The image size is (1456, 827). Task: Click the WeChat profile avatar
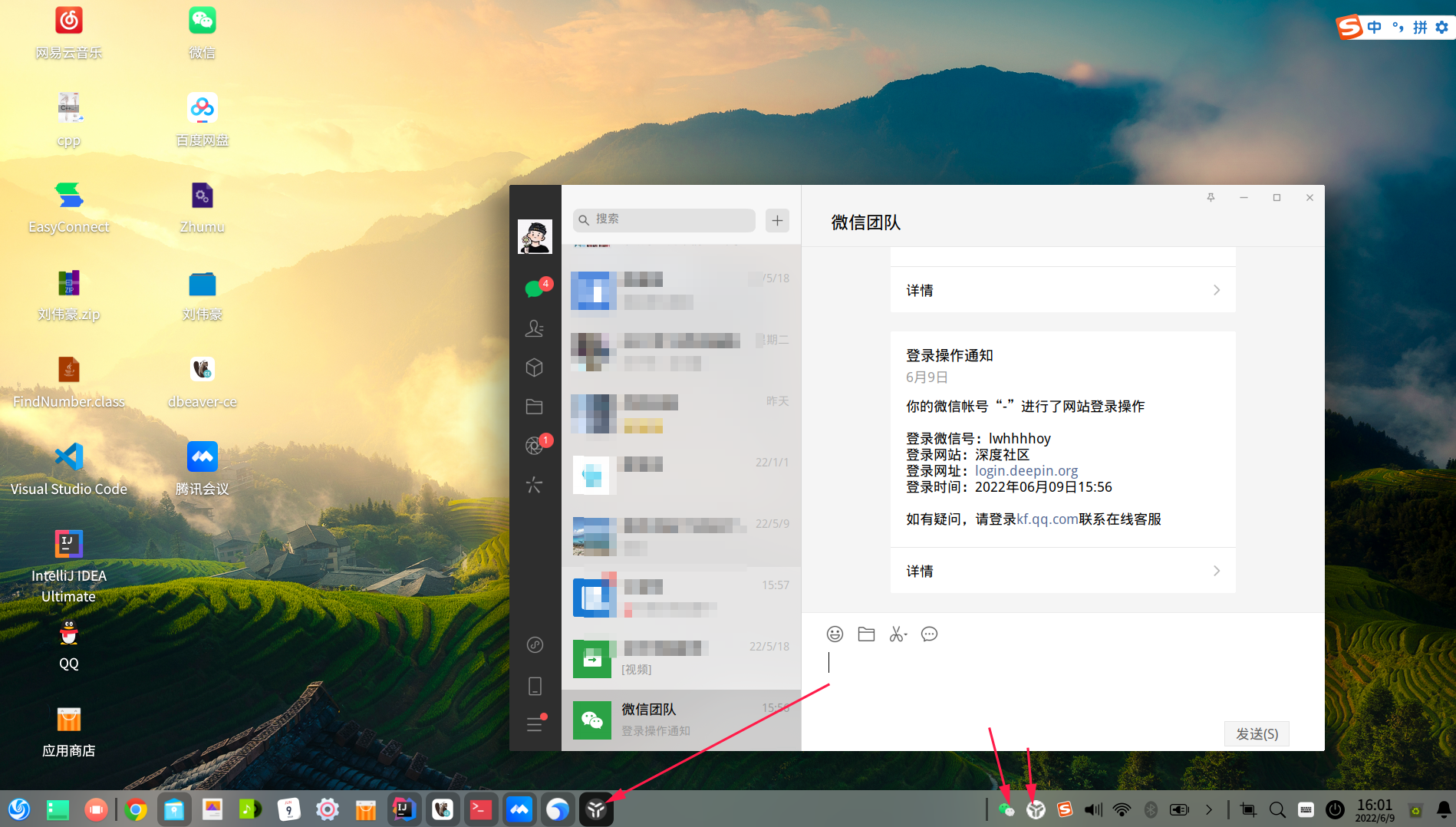535,236
